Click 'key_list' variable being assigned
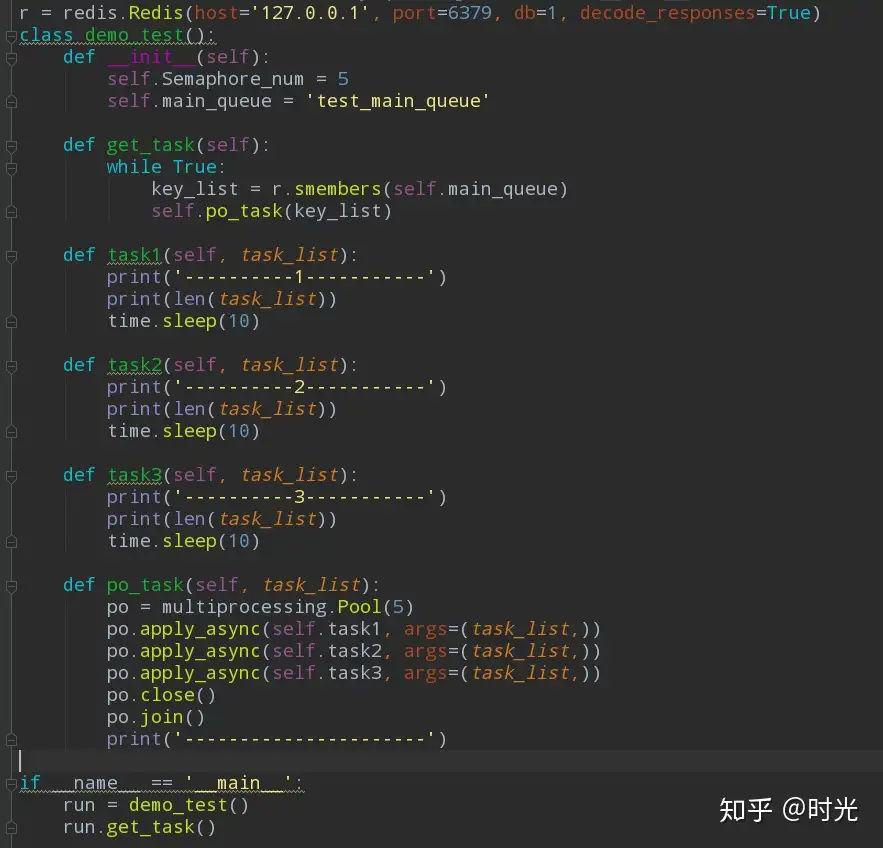The image size is (883, 848). coord(195,189)
